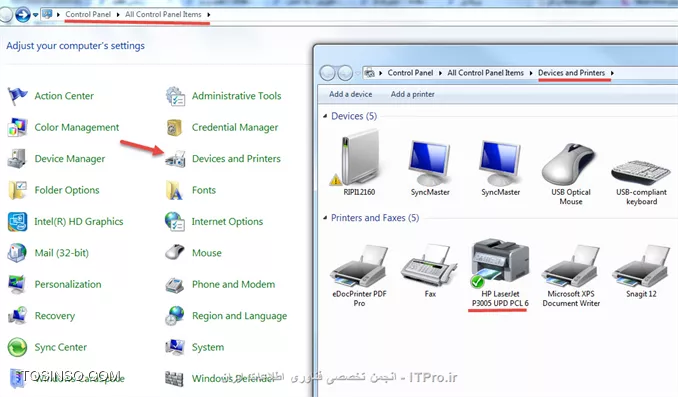Image resolution: width=678 pixels, height=397 pixels.
Task: Open the Administrative Tools icon
Action: click(175, 96)
